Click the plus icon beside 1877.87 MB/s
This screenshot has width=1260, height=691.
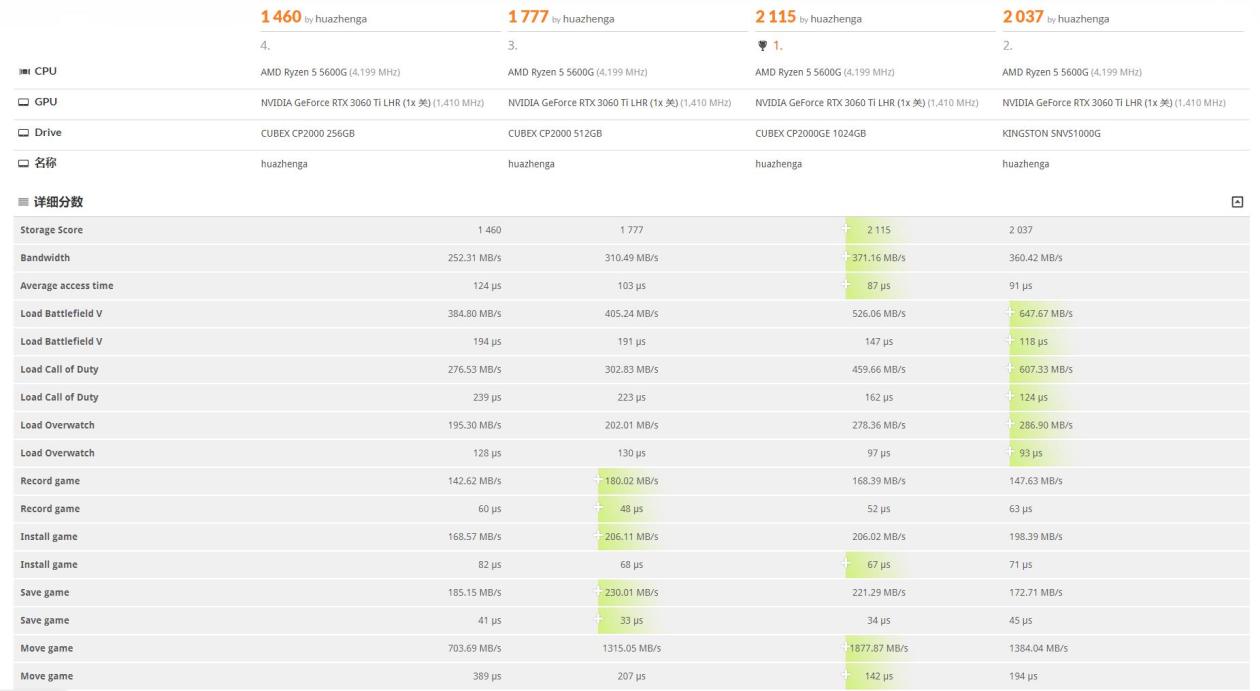pos(848,648)
